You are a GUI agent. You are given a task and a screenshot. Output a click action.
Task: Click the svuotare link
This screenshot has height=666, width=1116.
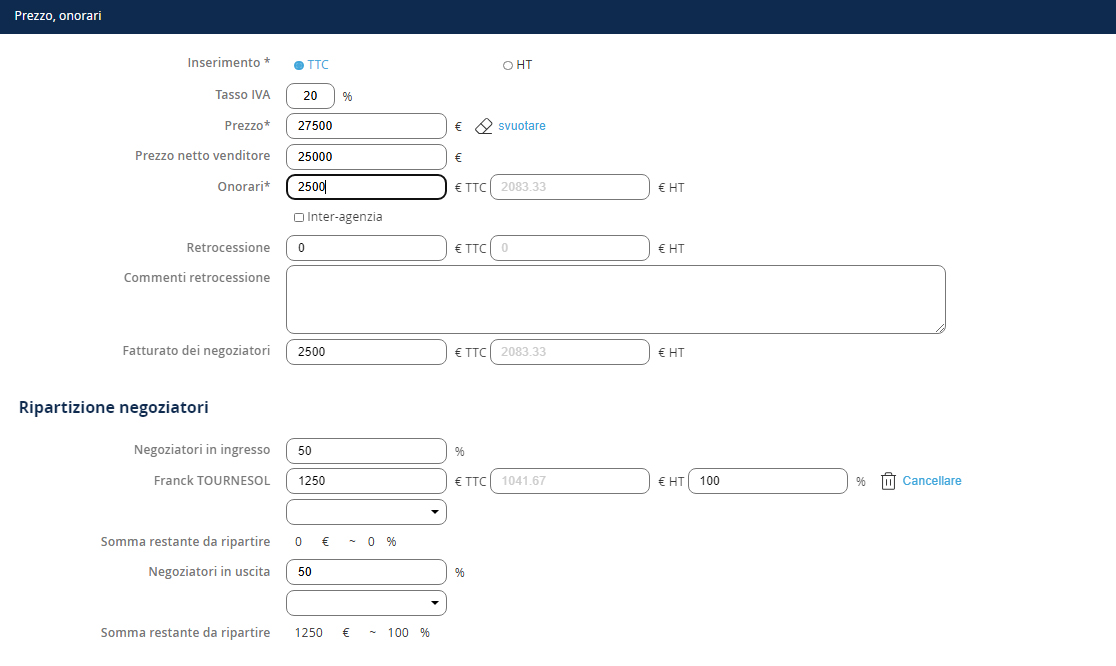tap(522, 126)
